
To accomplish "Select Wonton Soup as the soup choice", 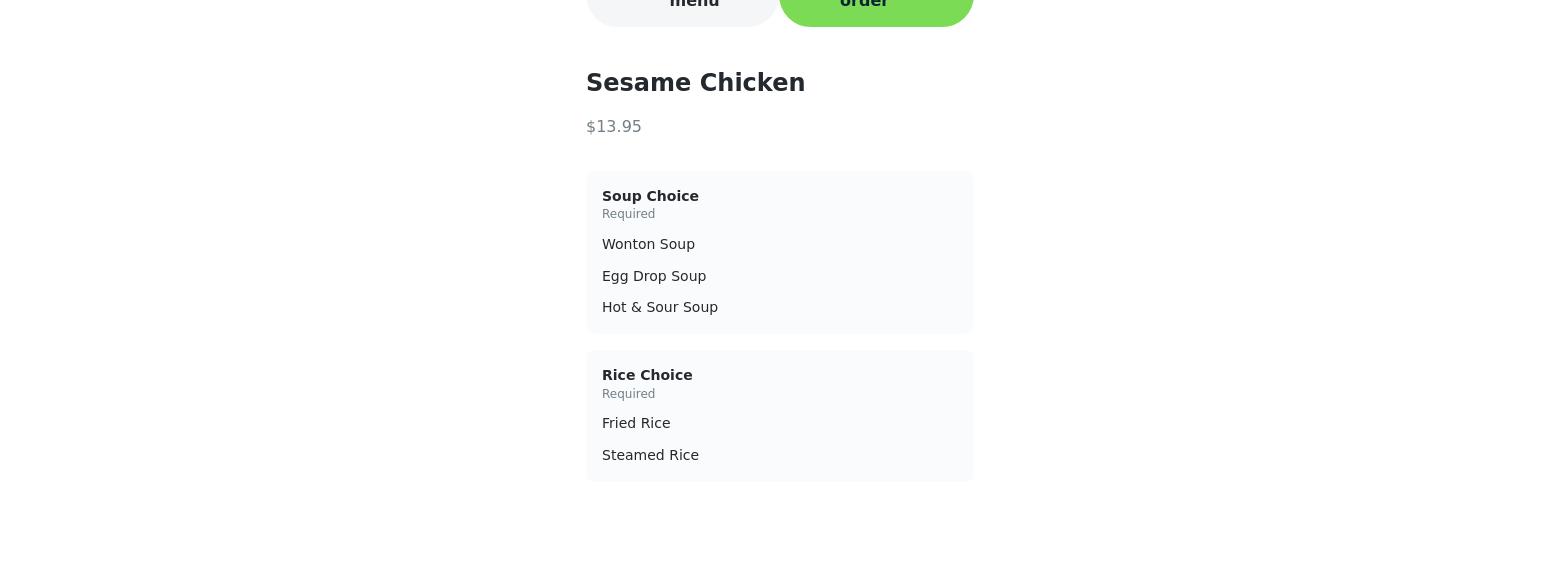I will (x=648, y=244).
